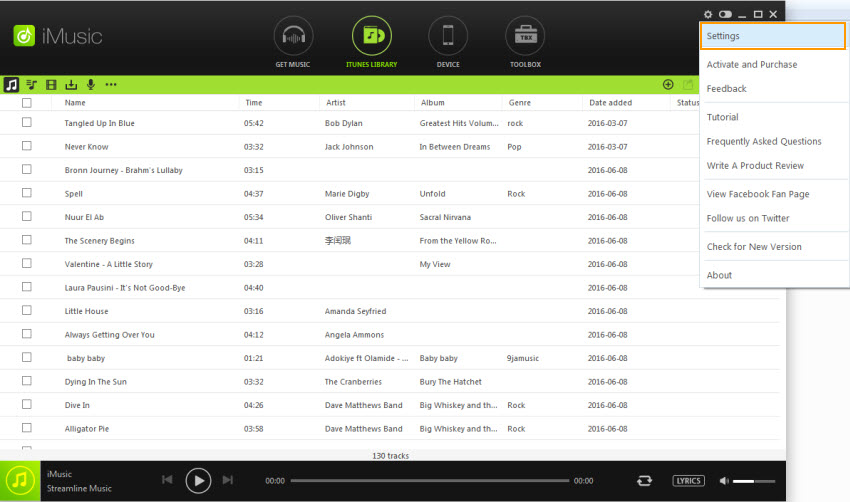Click the 9jamusic genre cell
The width and height of the screenshot is (850, 502).
[x=523, y=358]
